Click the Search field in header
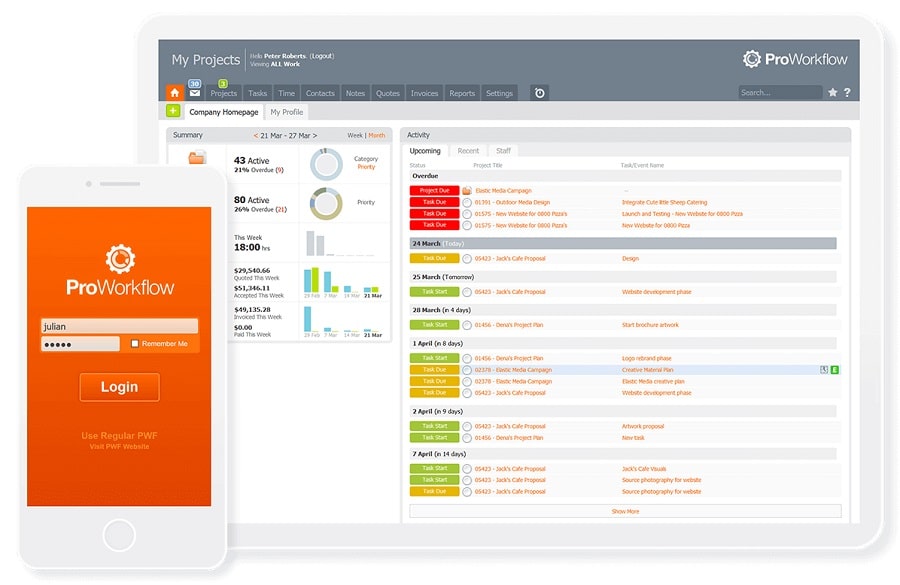This screenshot has width=900, height=585. coord(780,92)
